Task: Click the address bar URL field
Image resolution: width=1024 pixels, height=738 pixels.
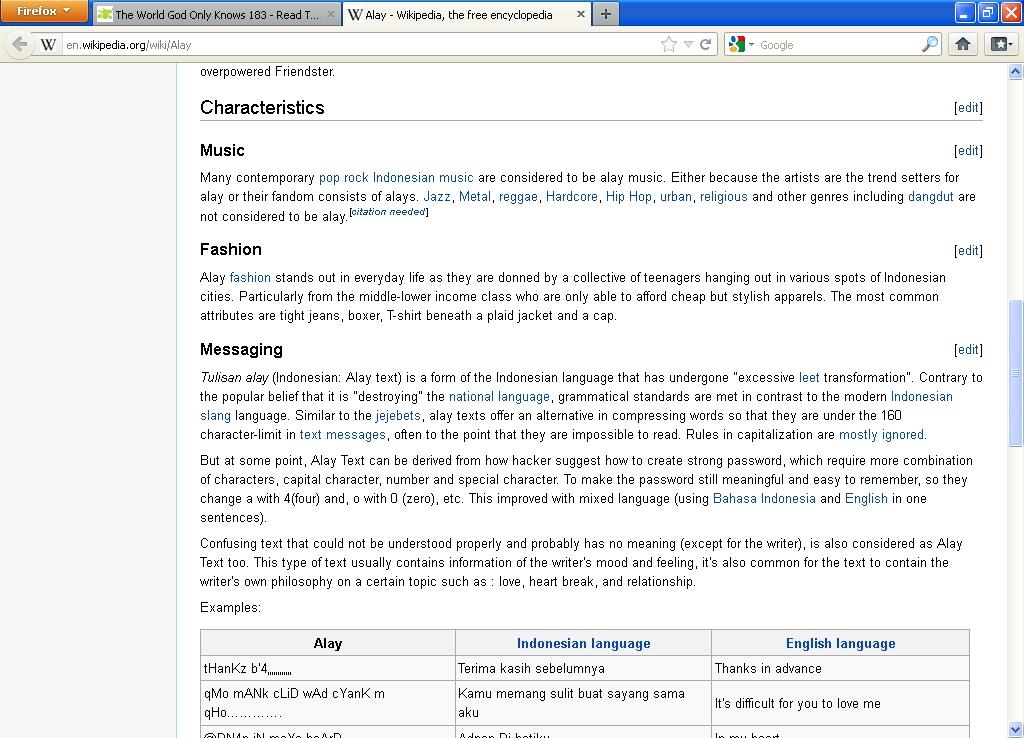Action: tap(359, 44)
